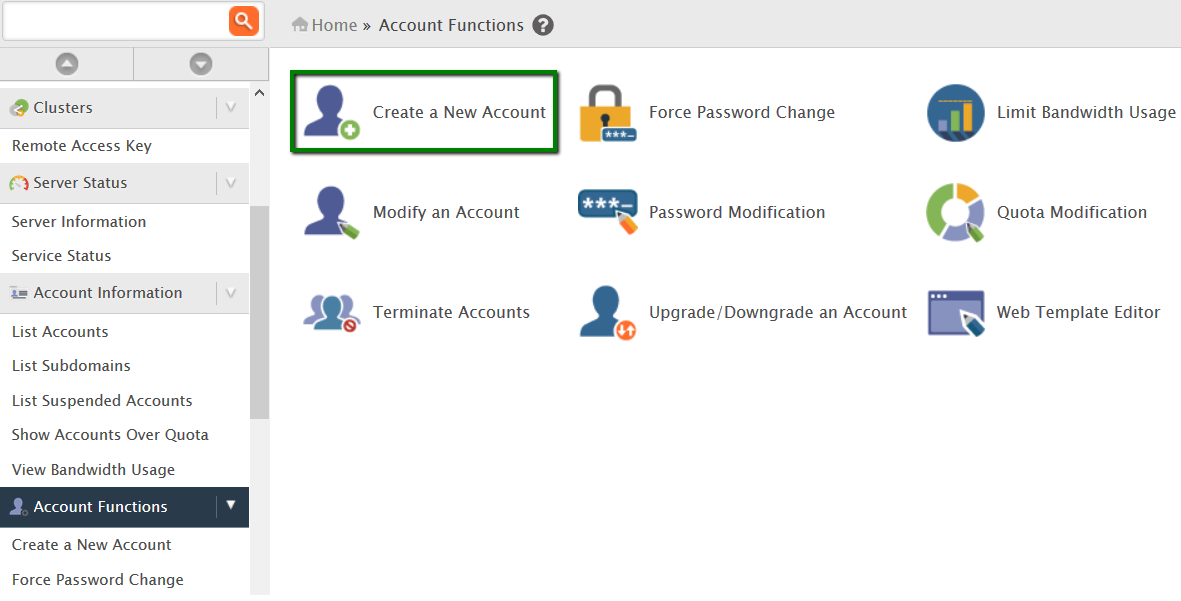Select the Quota Modification pie chart icon
Image resolution: width=1181 pixels, height=601 pixels.
(x=955, y=212)
